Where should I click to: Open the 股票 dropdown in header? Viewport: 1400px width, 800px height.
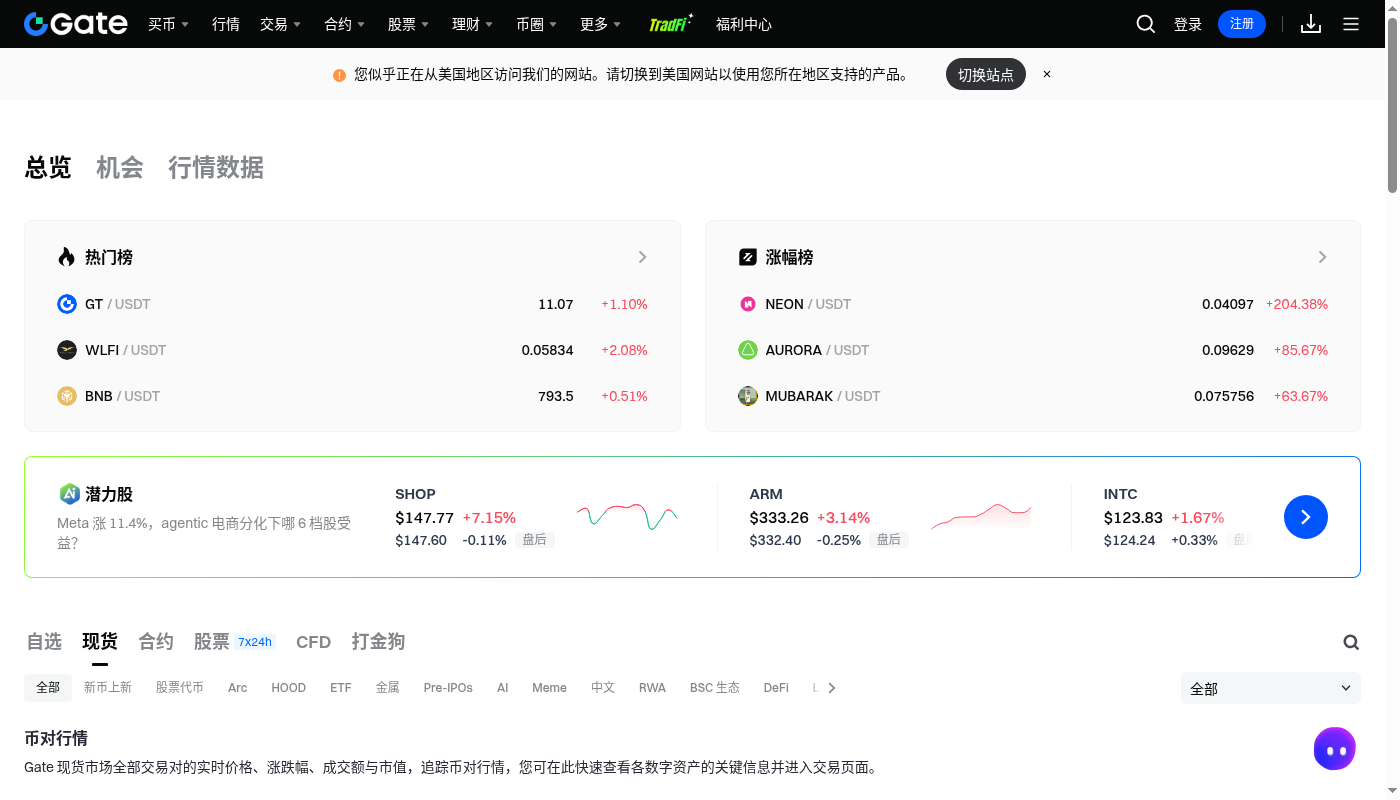click(x=408, y=24)
